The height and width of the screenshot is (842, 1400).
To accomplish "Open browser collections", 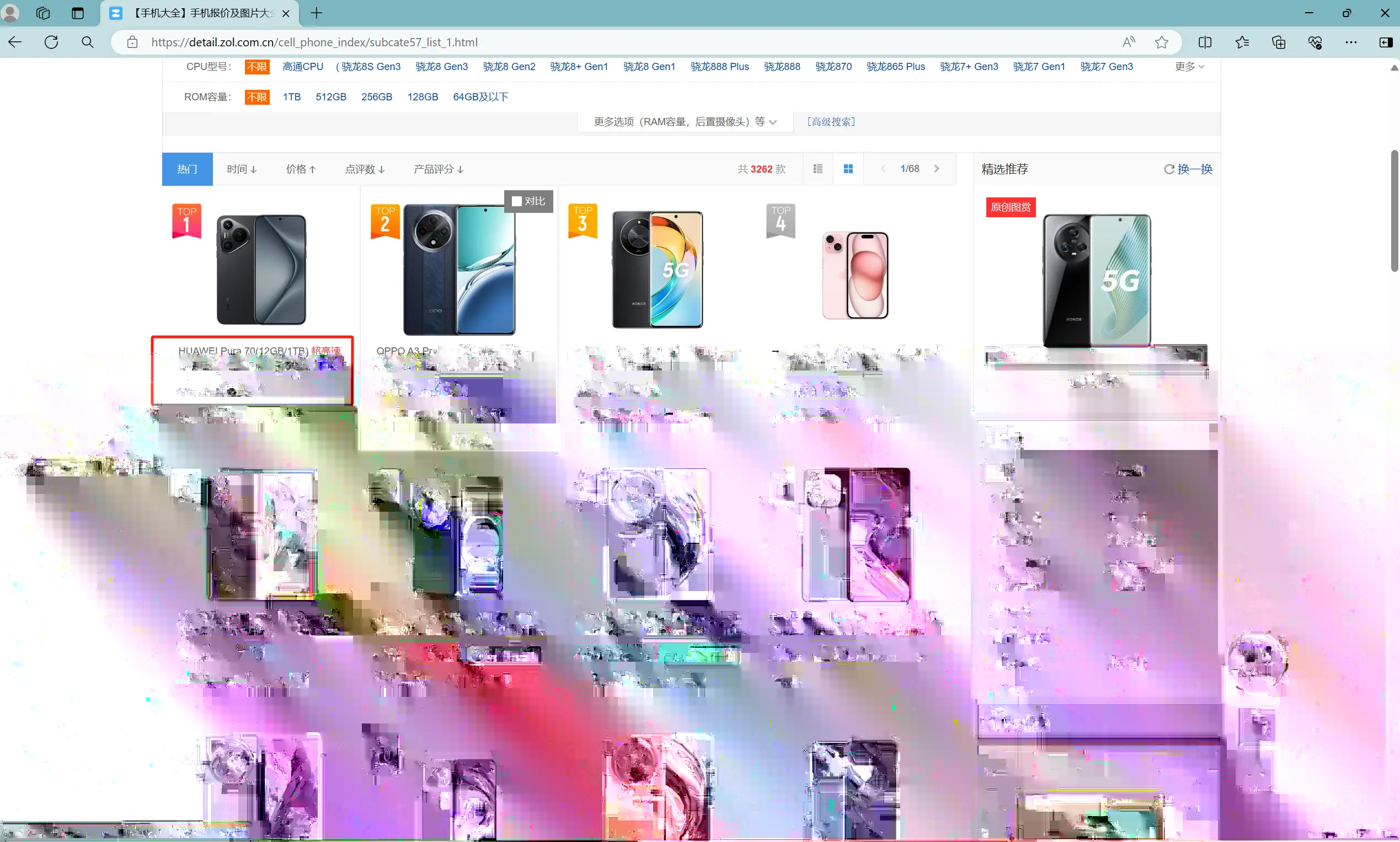I will click(1279, 42).
